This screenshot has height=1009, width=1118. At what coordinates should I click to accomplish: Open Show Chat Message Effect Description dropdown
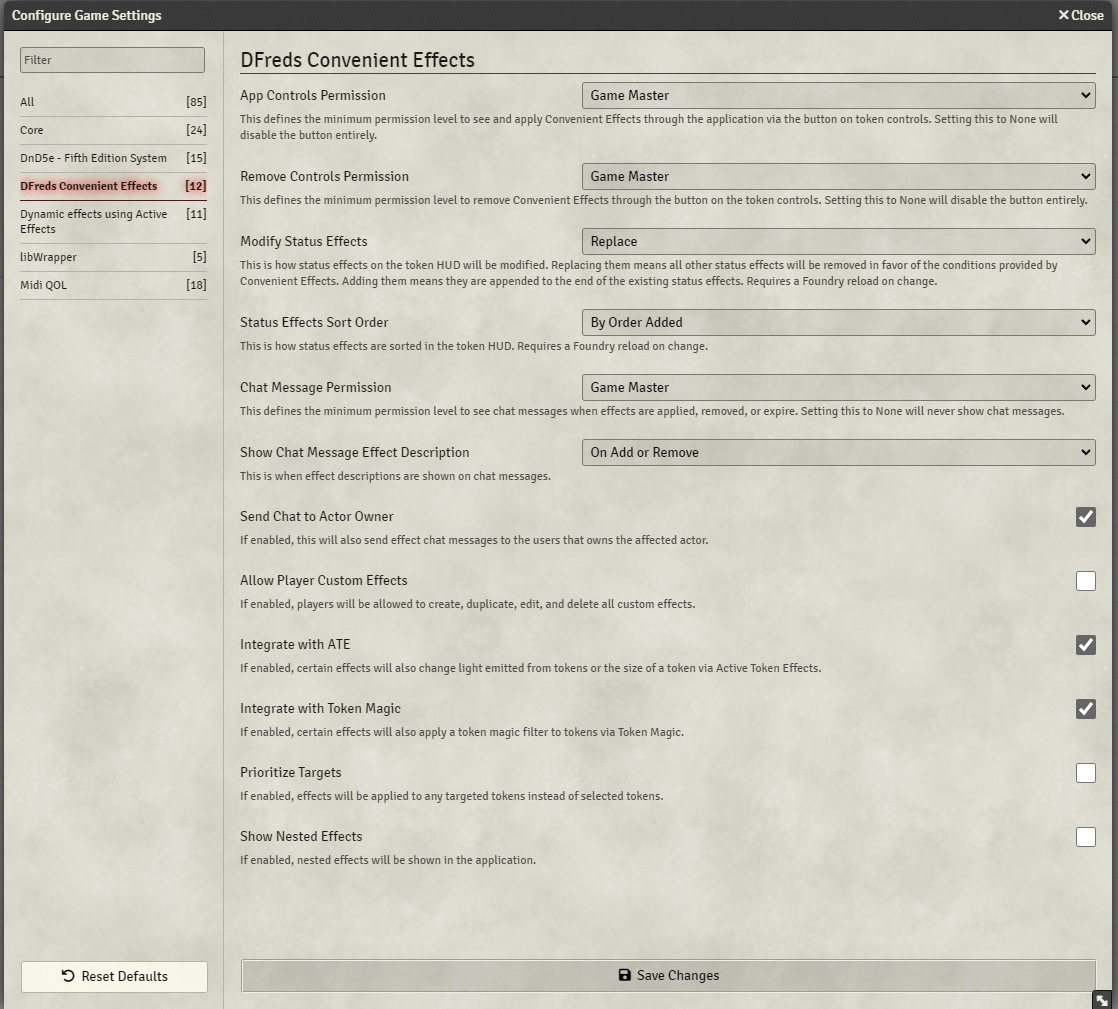pos(838,452)
